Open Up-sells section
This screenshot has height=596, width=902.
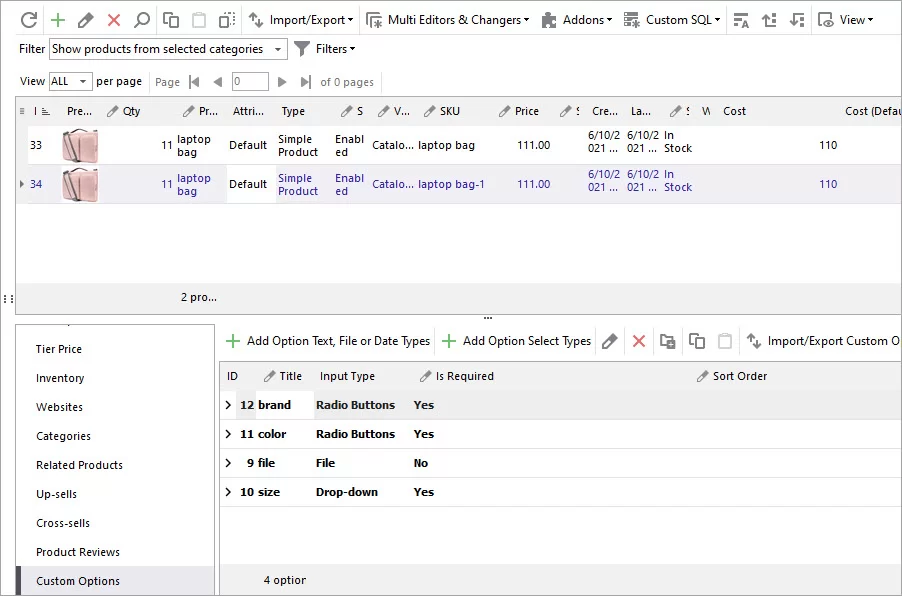(x=56, y=494)
